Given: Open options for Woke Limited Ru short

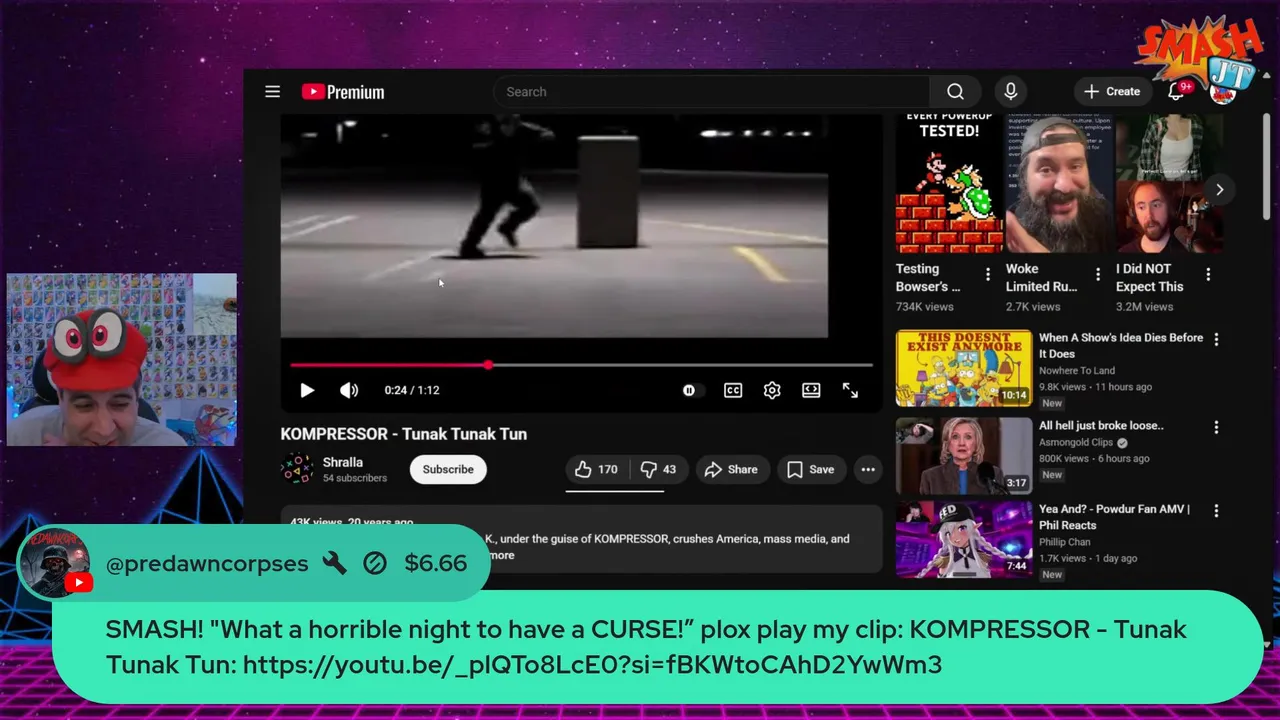Looking at the screenshot, I should pos(1098,274).
